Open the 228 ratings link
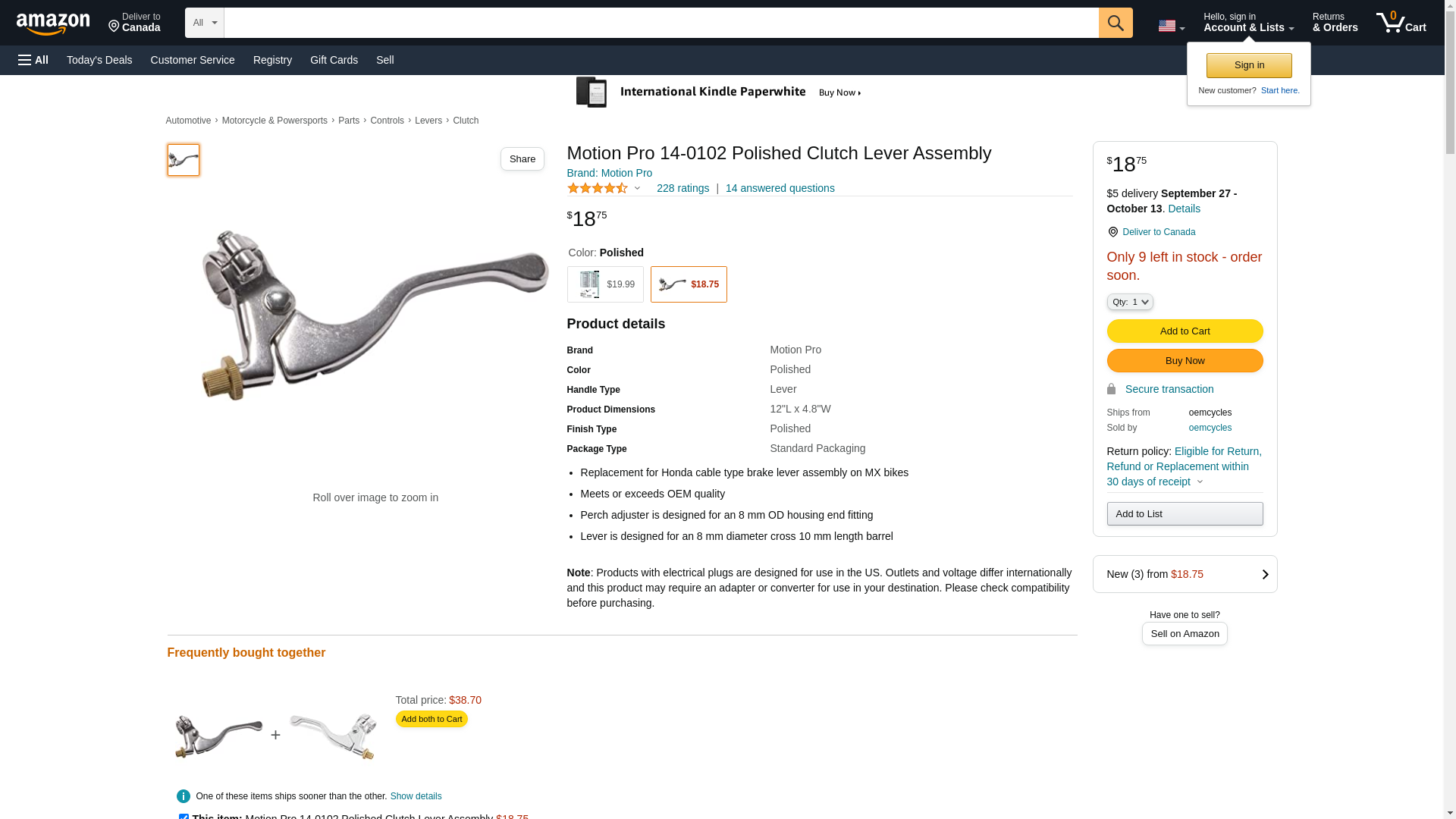The image size is (1456, 819). (x=682, y=188)
